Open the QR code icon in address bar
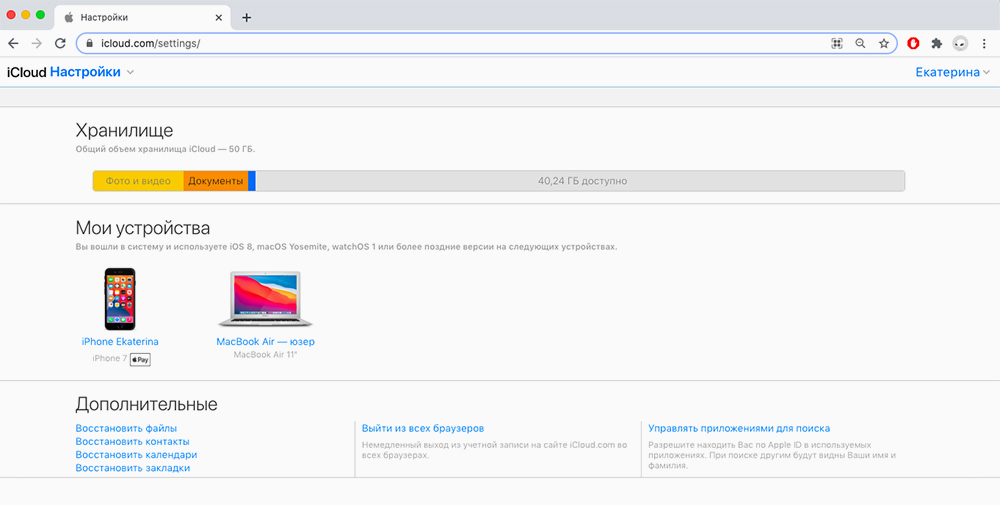 837,43
